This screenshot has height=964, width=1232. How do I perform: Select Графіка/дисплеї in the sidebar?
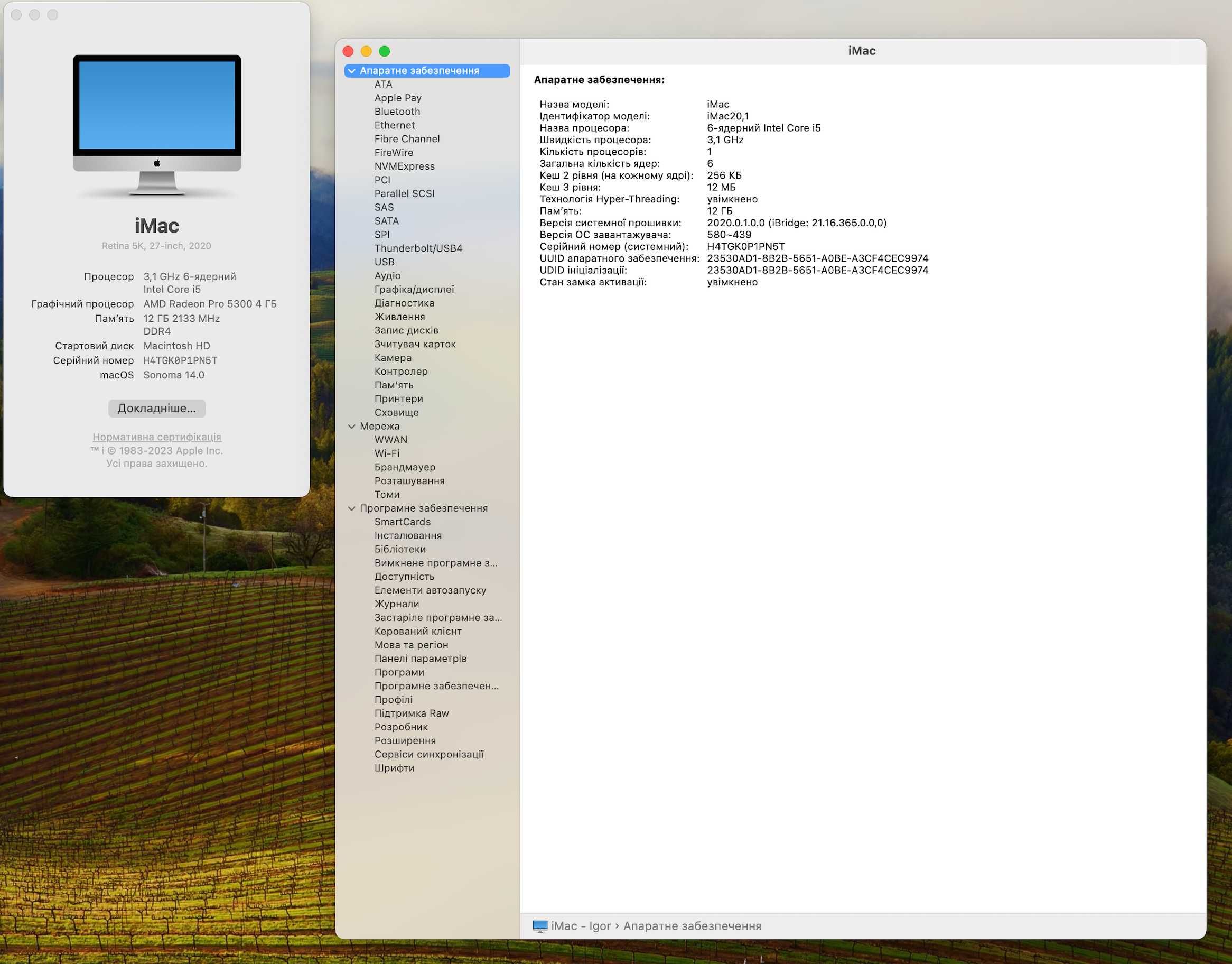414,290
